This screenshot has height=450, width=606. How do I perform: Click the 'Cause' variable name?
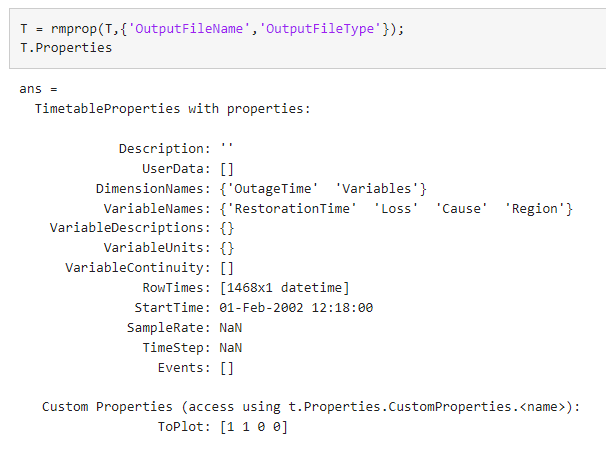461,209
